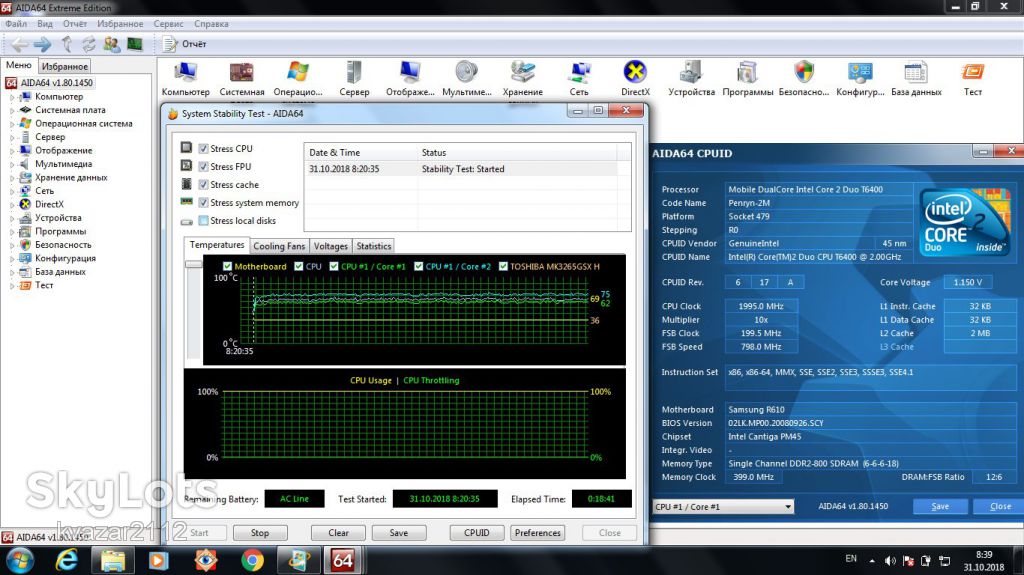Click the users toolbar icon
This screenshot has height=575, width=1024.
click(112, 44)
